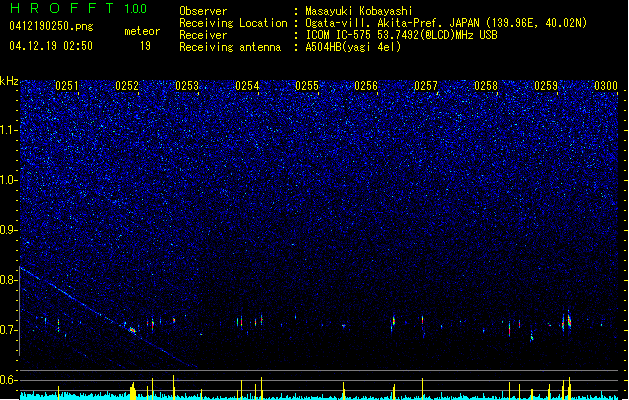Click the meteor count label
This screenshot has width=629, height=400.
click(142, 31)
